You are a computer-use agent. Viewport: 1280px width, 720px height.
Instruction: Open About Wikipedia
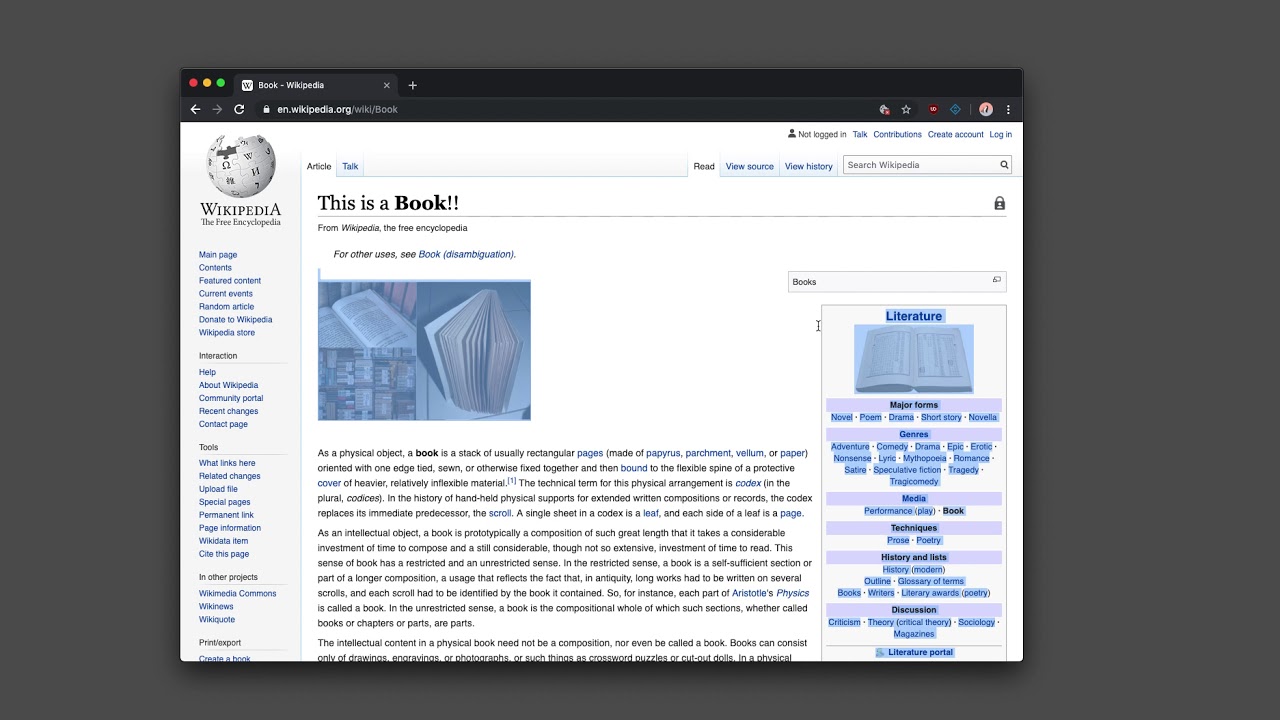pyautogui.click(x=228, y=385)
